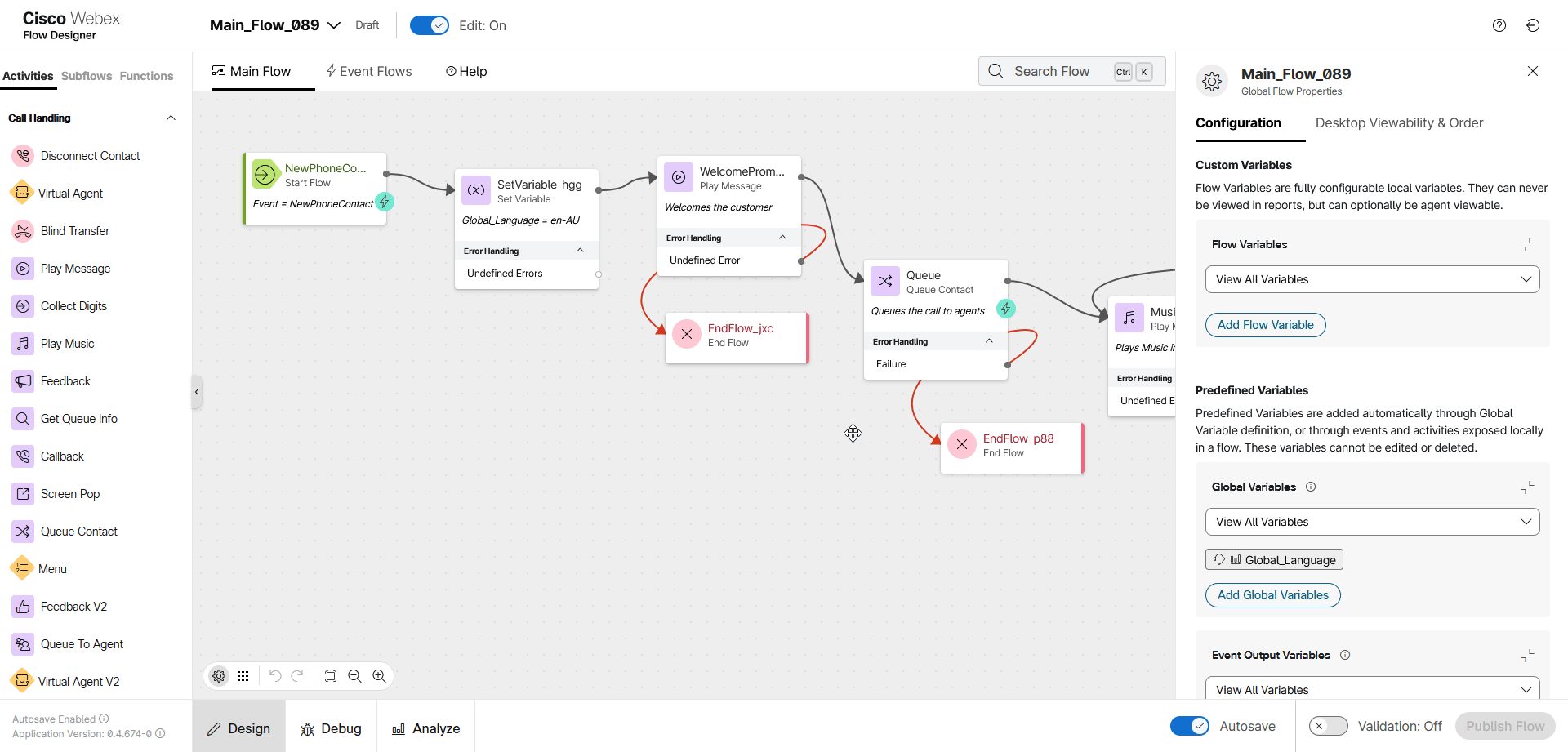Switch to the Subflows tab
The height and width of the screenshot is (752, 1568).
[x=87, y=76]
